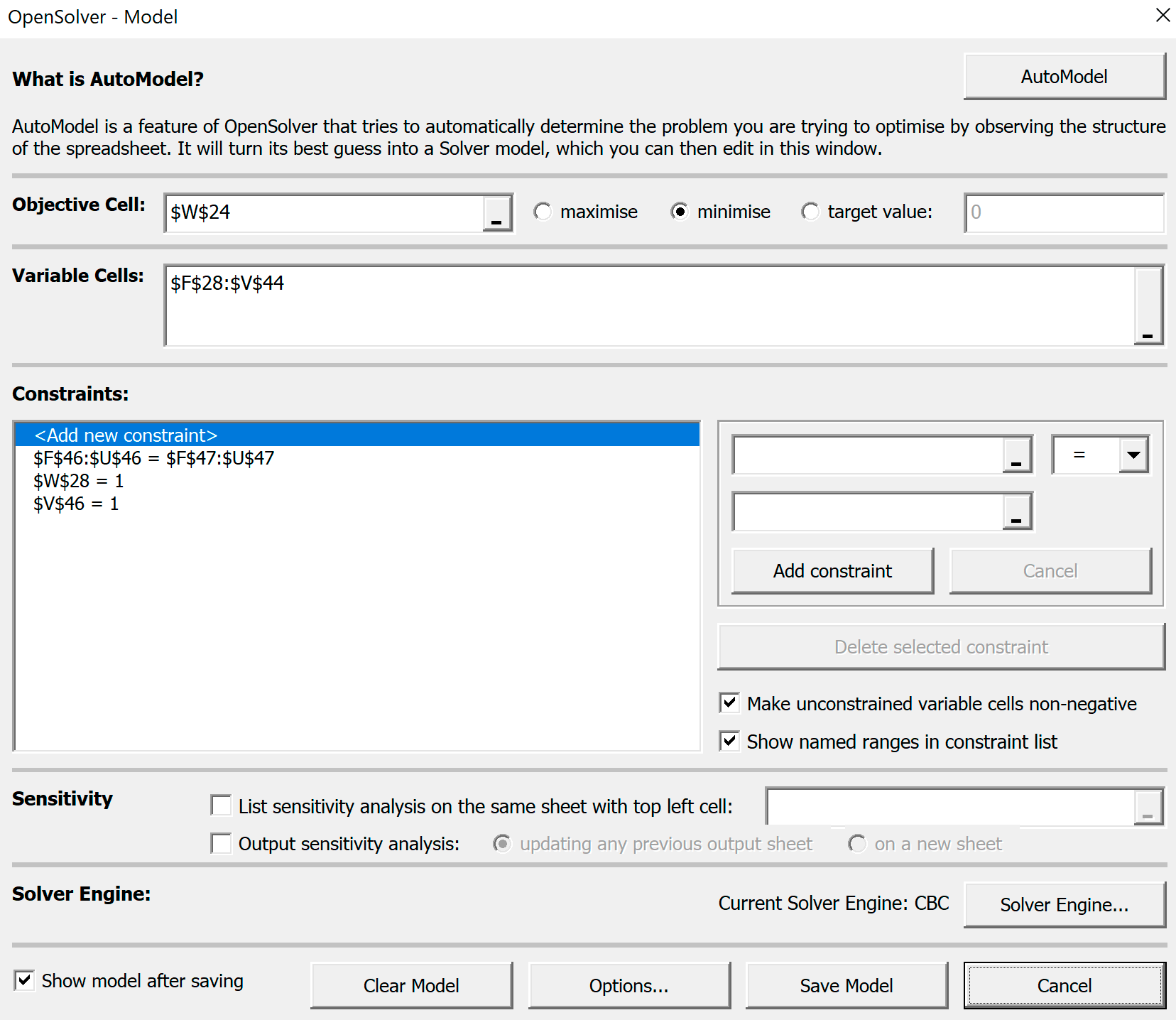
Task: Enable Output sensitivity analysis checkbox
Action: (222, 843)
